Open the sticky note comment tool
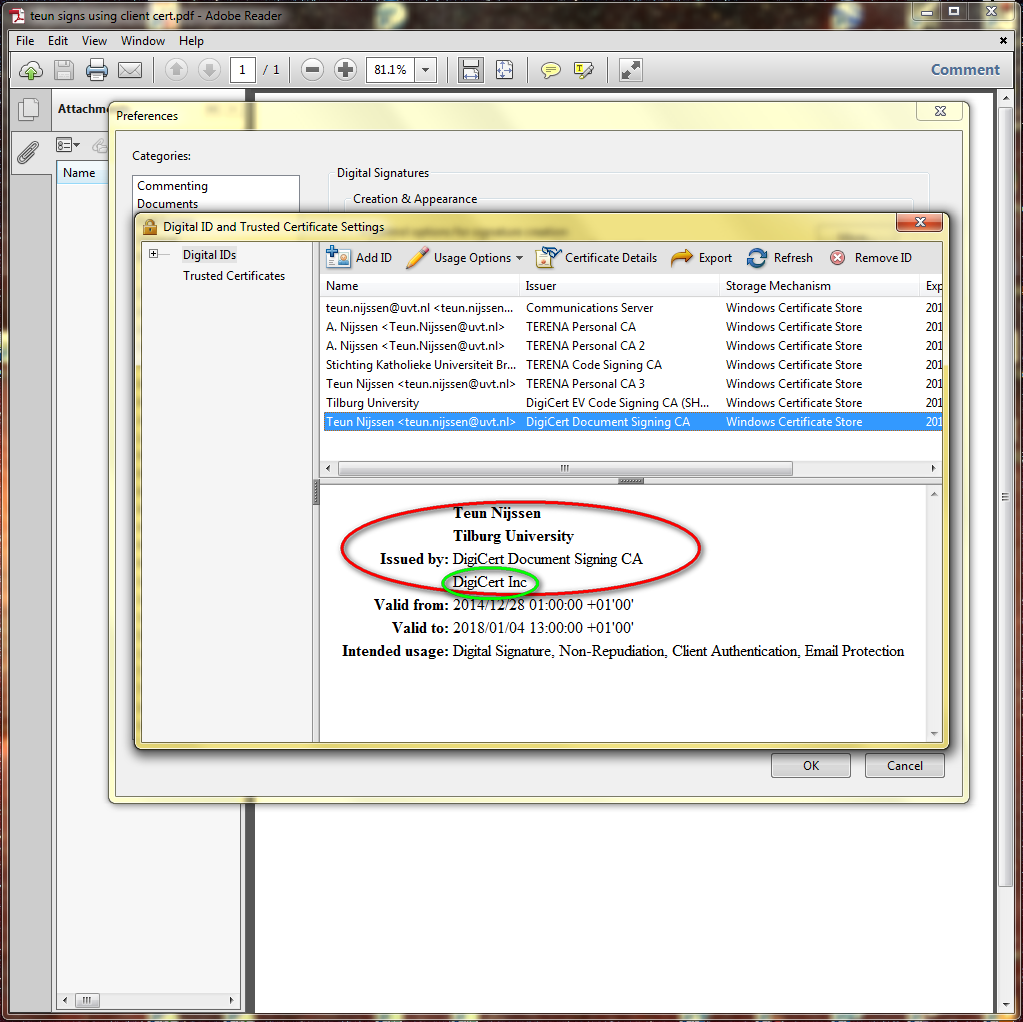 click(x=550, y=70)
